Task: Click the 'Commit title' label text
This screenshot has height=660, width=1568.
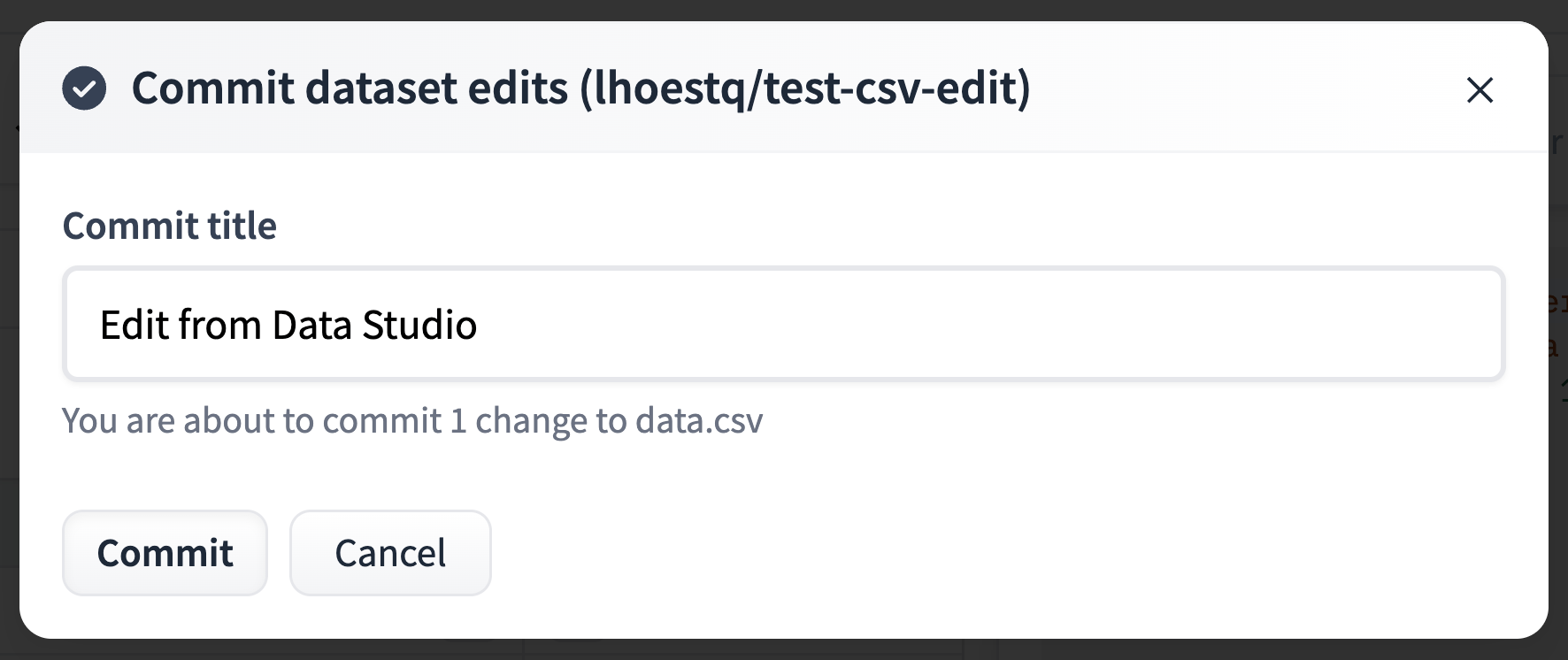Action: (168, 226)
